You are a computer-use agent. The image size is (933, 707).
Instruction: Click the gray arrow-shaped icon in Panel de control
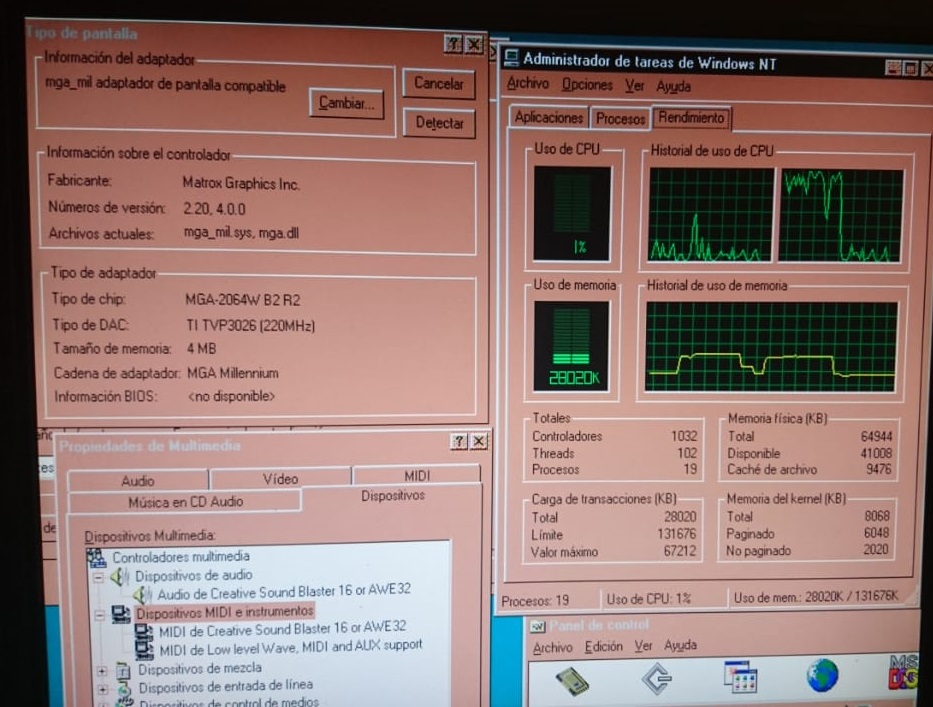click(x=657, y=679)
